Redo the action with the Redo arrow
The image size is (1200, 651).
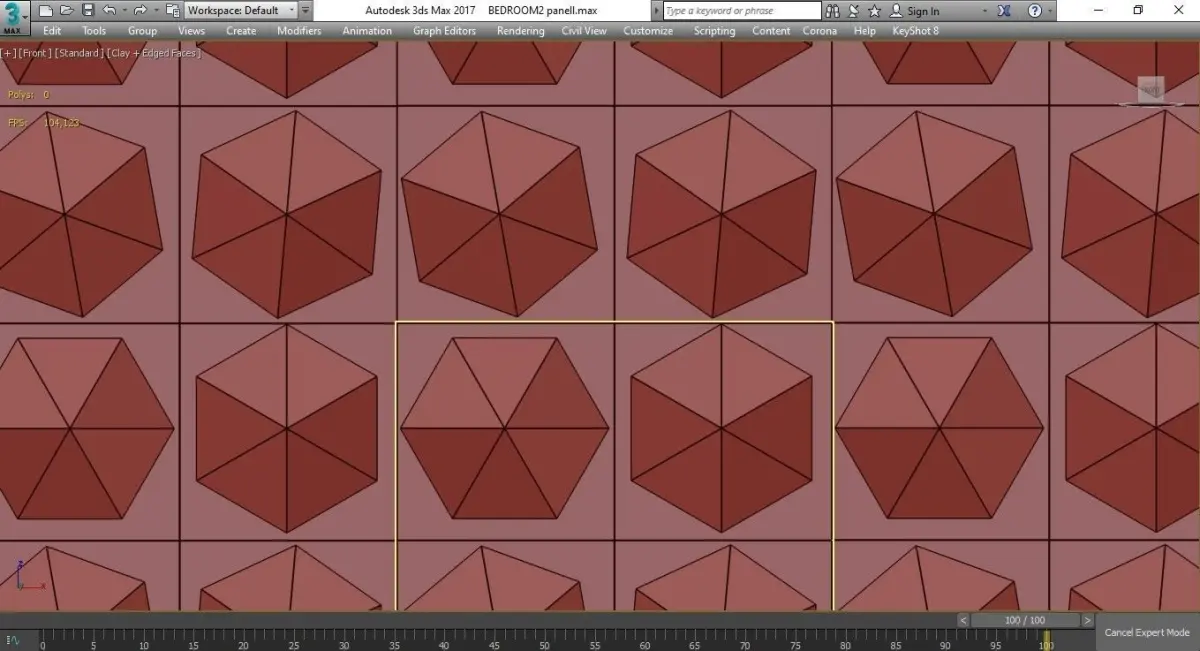139,10
